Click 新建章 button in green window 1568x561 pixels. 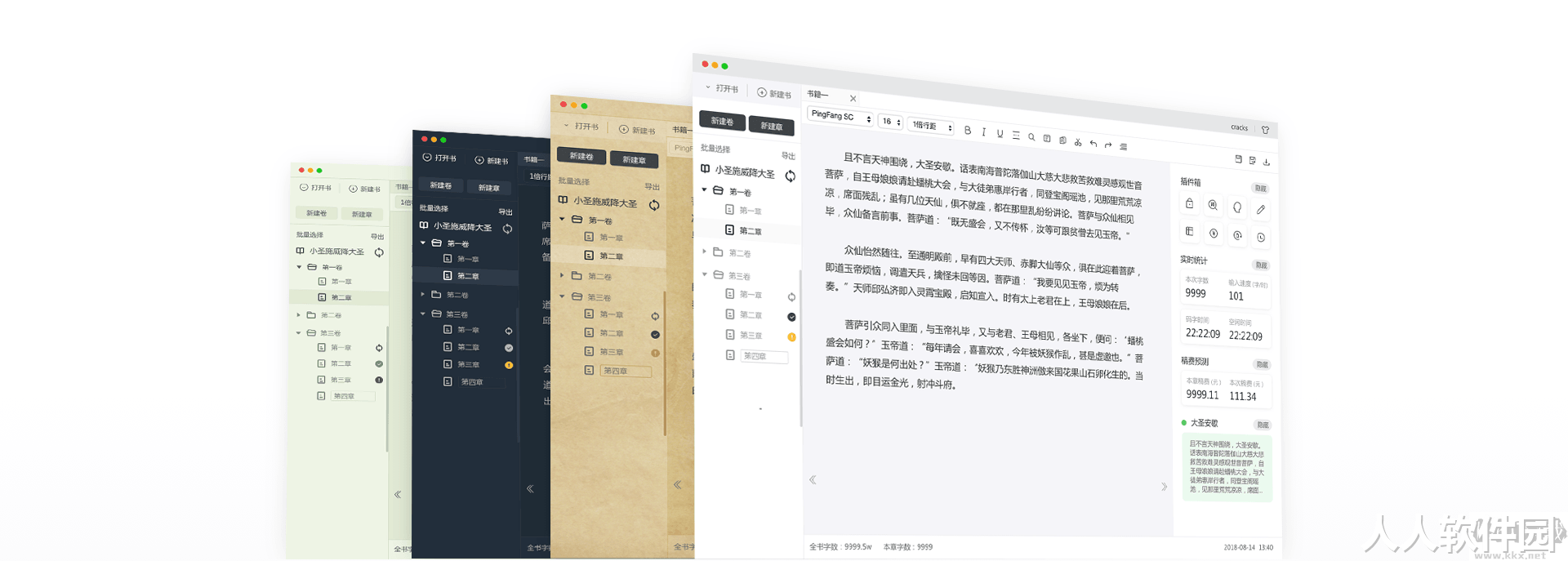pyautogui.click(x=362, y=214)
